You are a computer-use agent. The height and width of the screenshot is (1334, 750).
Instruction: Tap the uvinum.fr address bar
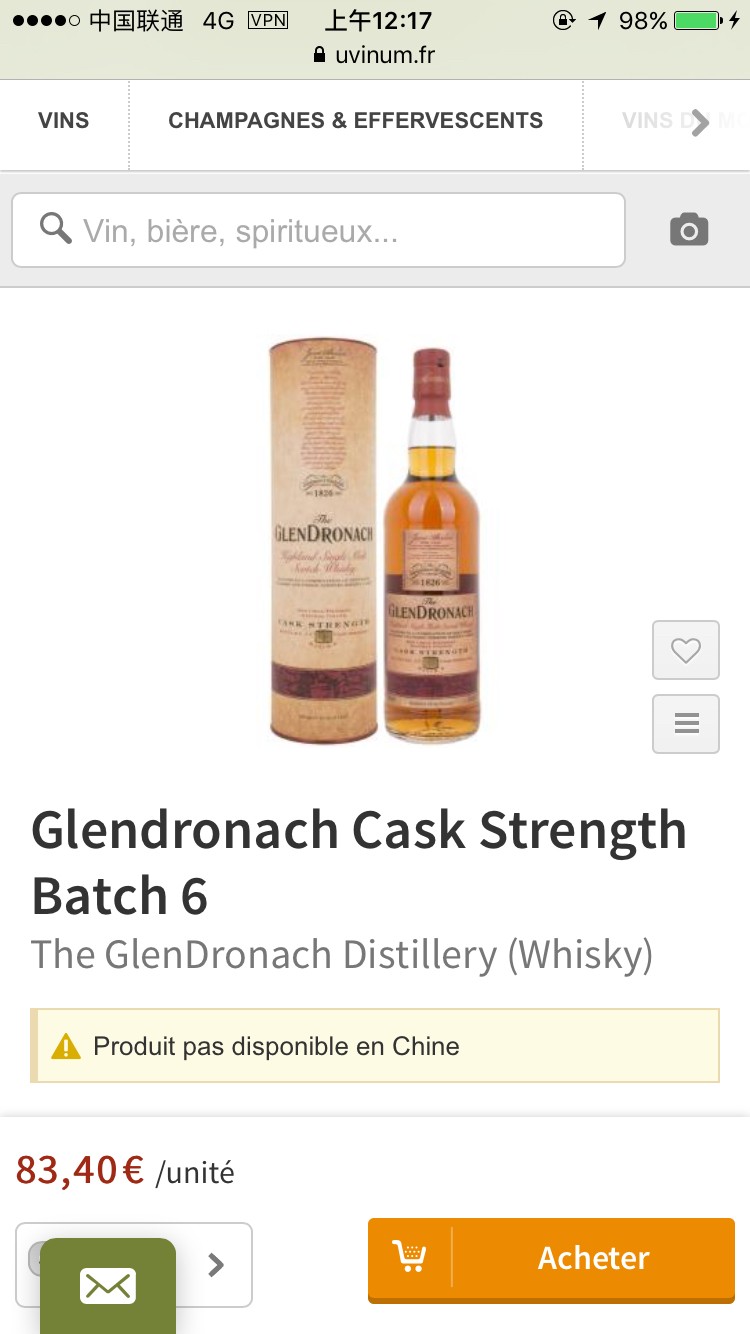pyautogui.click(x=375, y=55)
